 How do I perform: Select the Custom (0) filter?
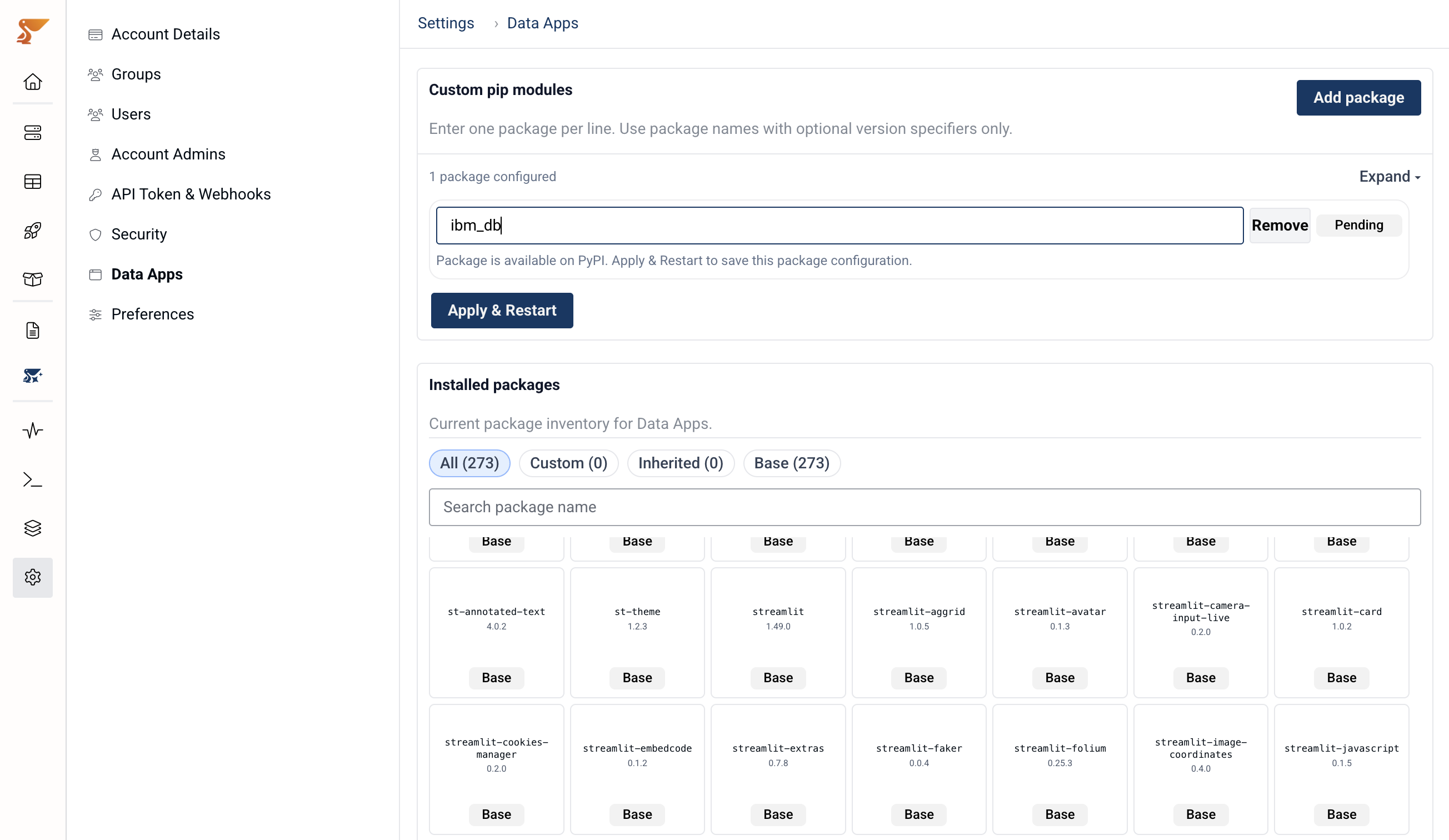click(x=568, y=463)
